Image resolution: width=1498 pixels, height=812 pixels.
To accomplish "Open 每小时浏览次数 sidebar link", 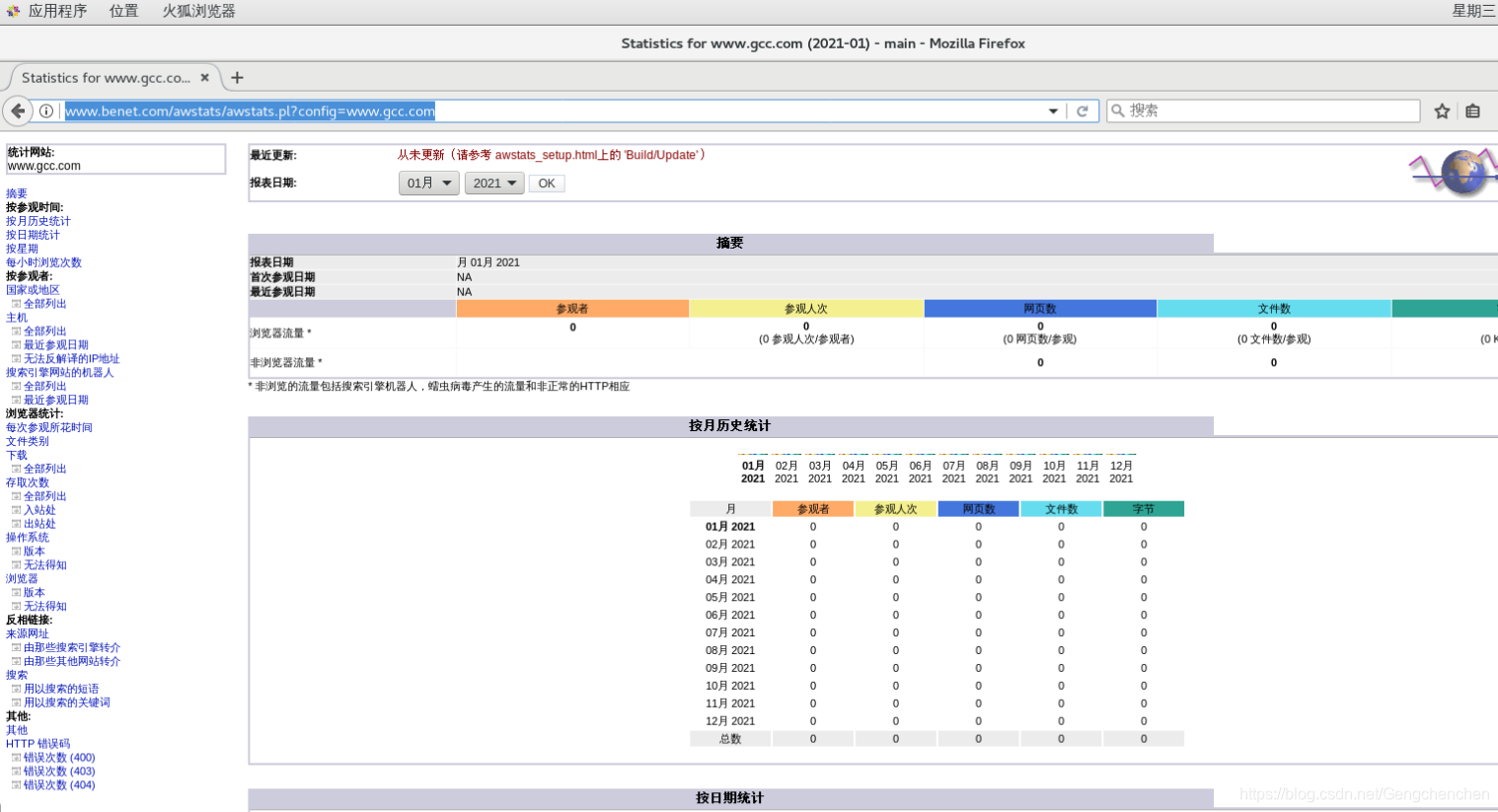I will tap(43, 262).
